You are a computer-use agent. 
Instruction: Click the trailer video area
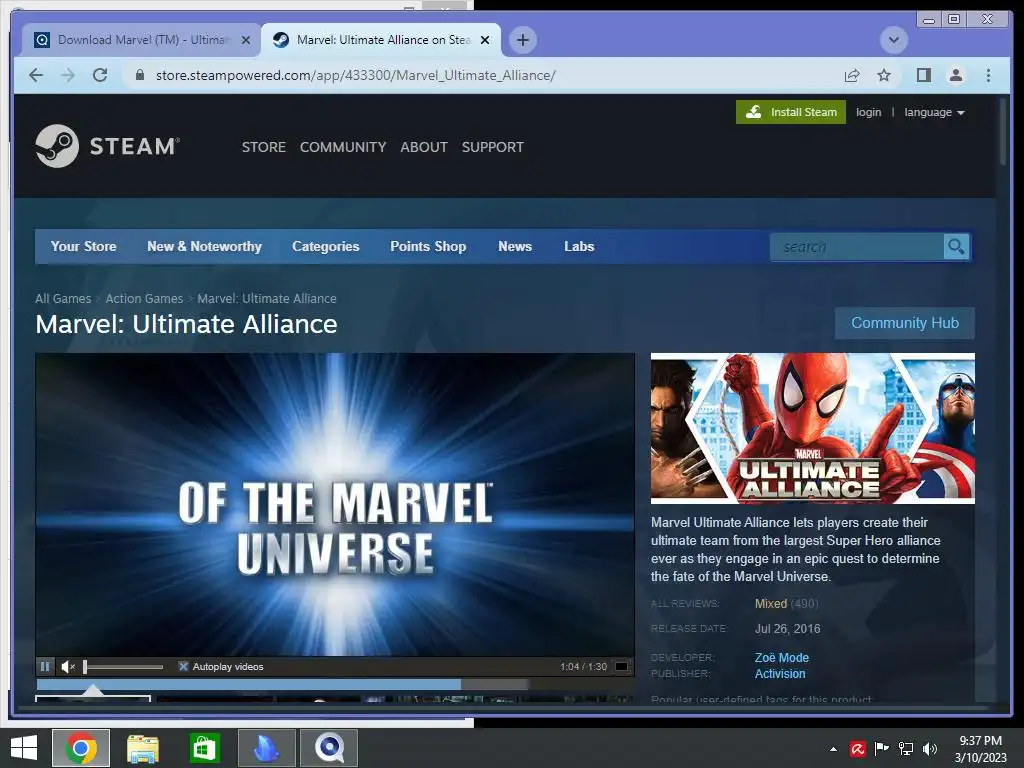pos(335,504)
